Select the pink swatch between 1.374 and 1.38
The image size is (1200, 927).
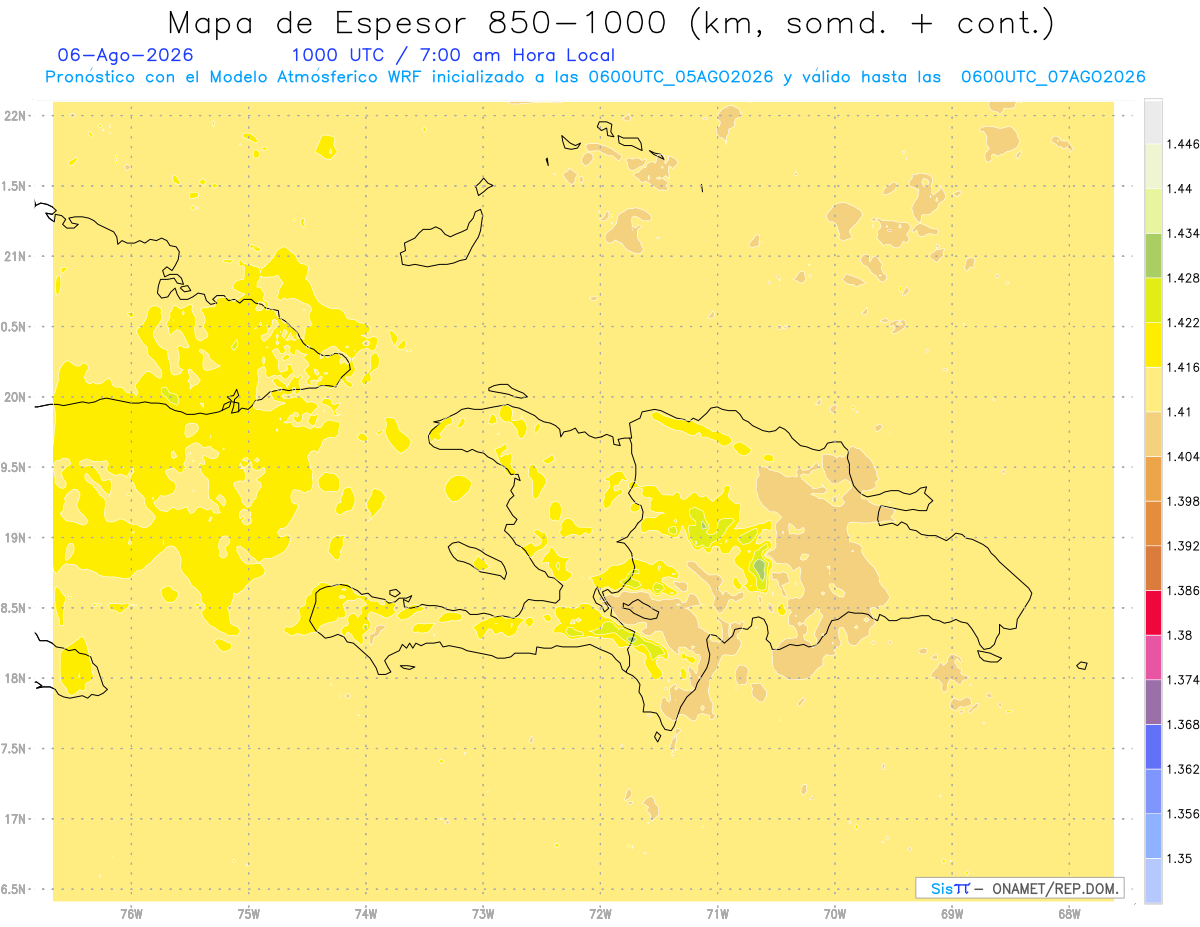click(1153, 657)
